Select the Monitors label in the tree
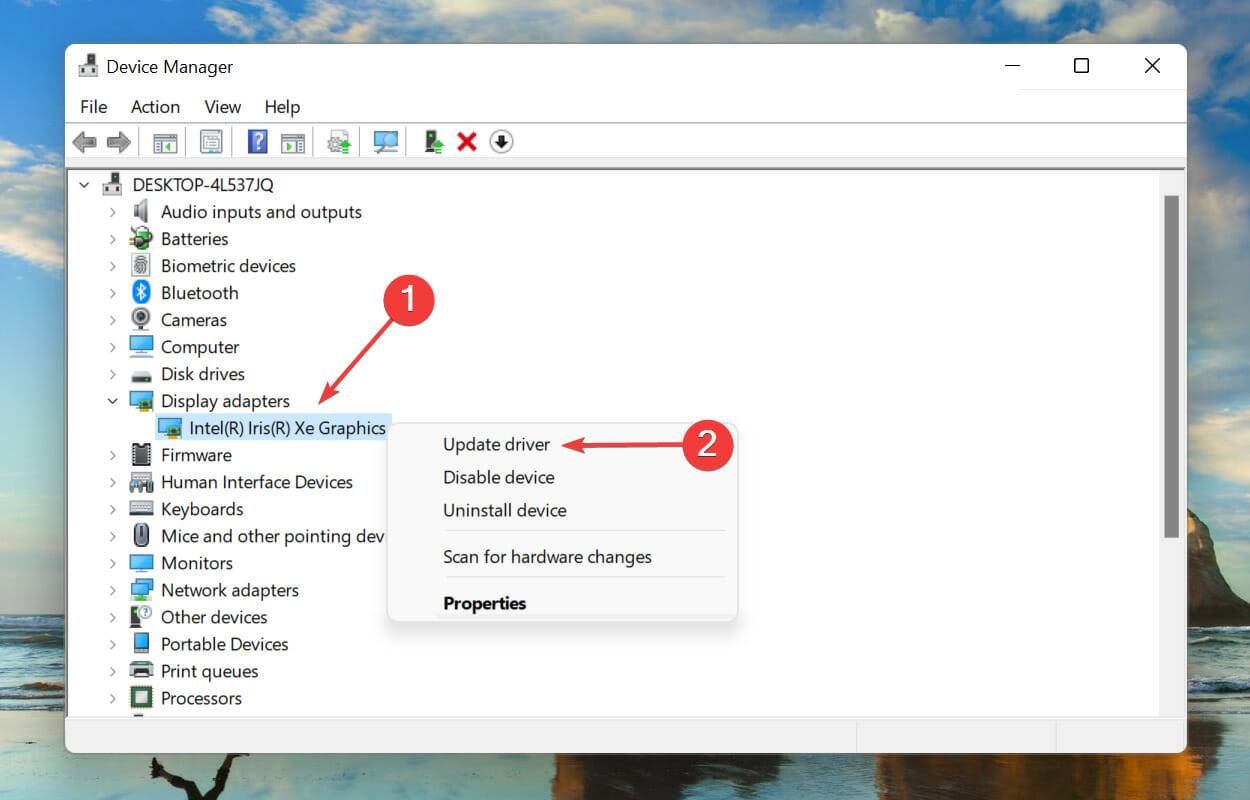 coord(197,563)
